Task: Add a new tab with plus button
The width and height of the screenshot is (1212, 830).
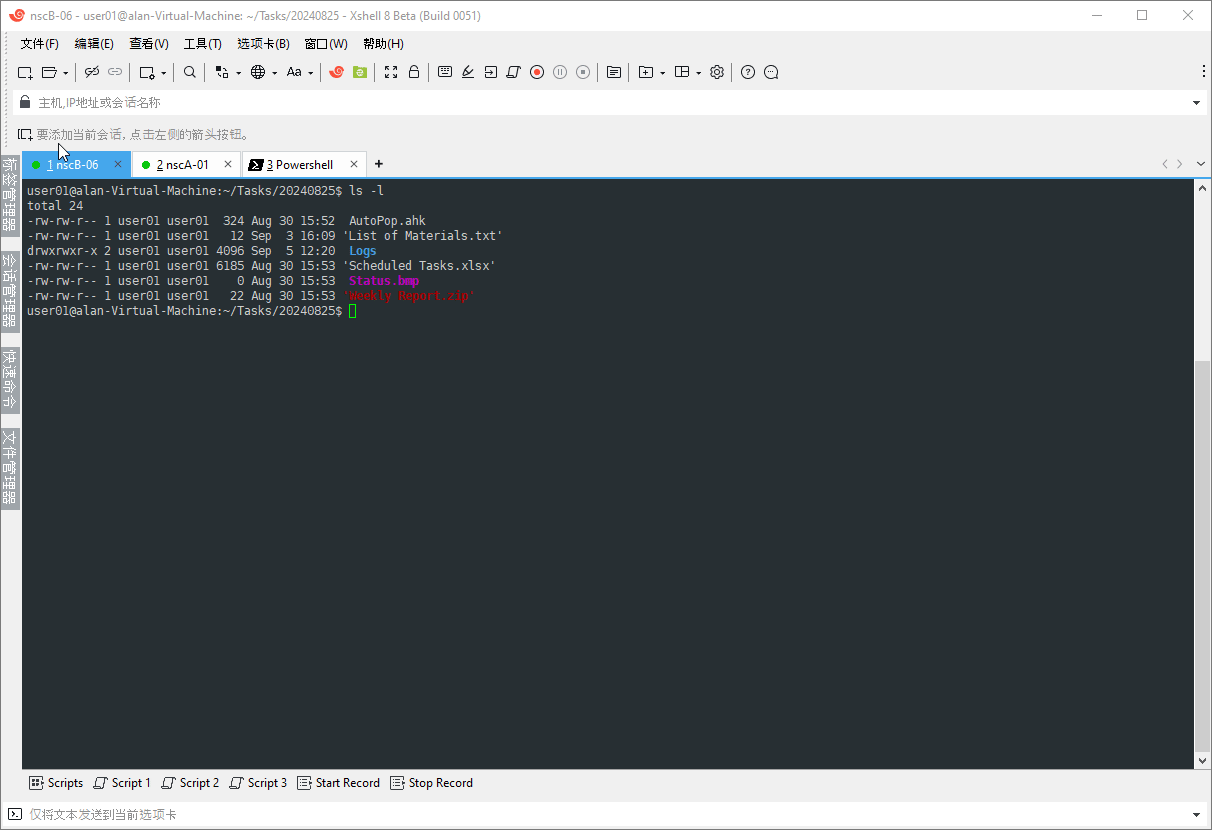Action: tap(378, 165)
